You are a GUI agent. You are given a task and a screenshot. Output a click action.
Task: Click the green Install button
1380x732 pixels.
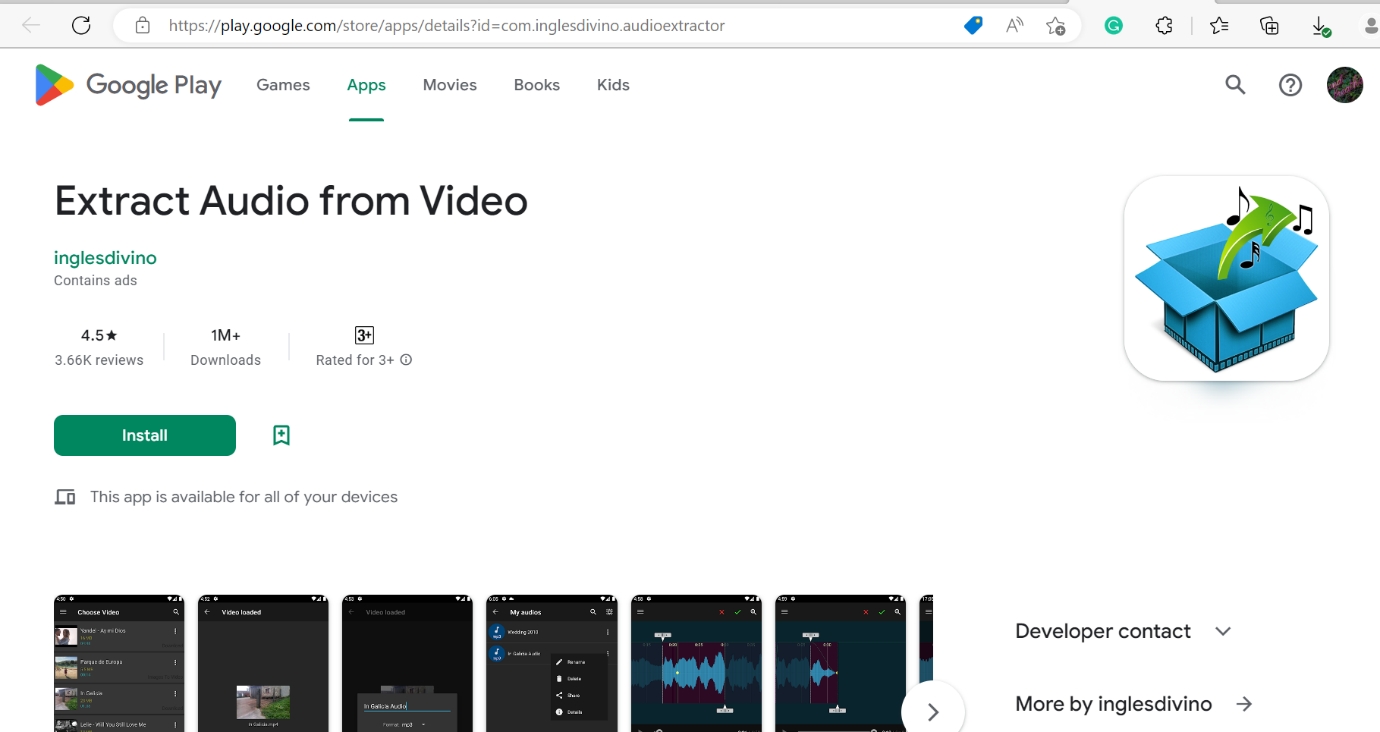pyautogui.click(x=145, y=435)
